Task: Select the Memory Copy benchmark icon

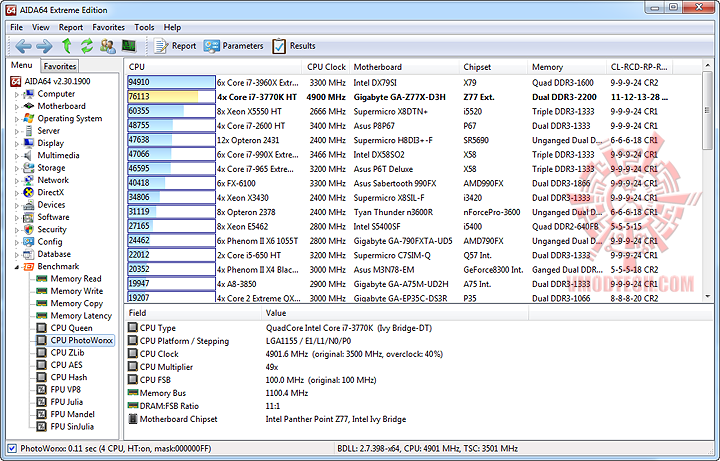Action: tap(42, 303)
